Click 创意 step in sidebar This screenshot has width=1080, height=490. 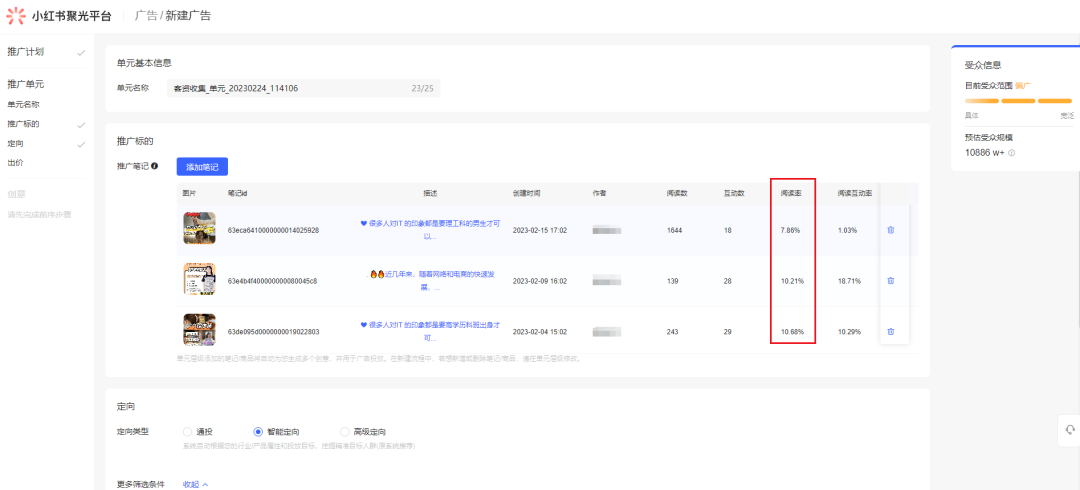tap(17, 194)
